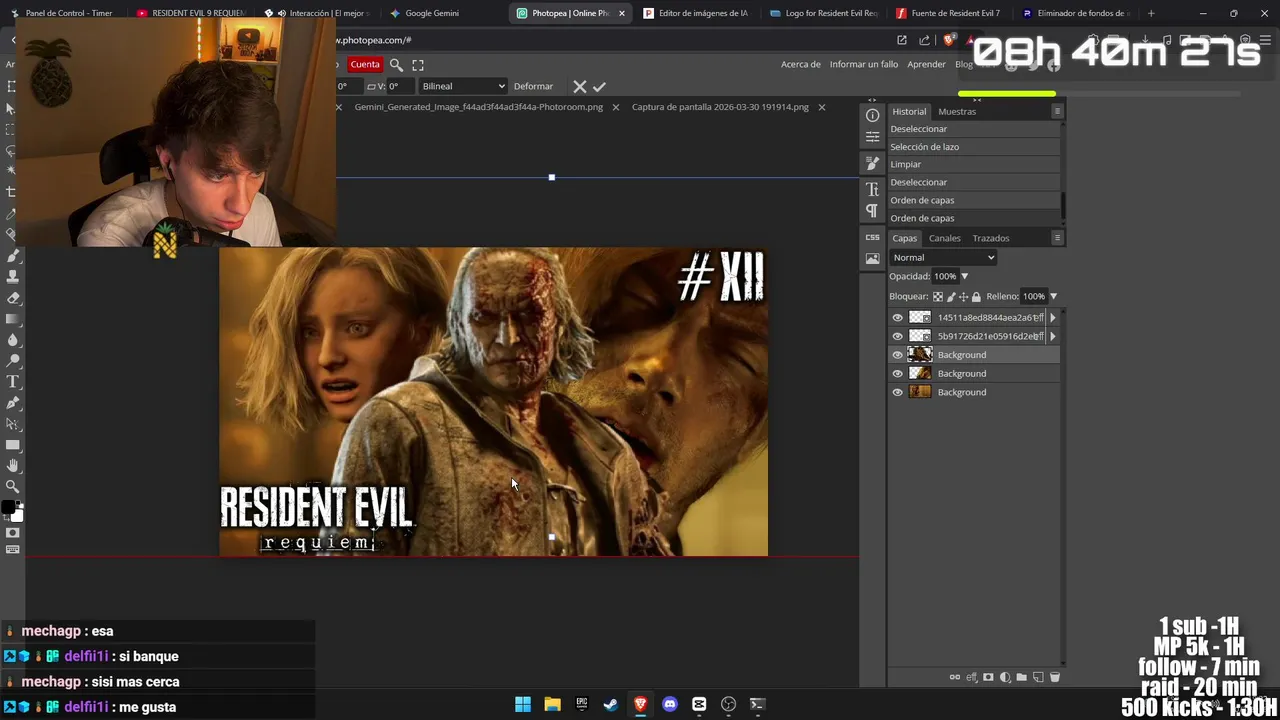Image resolution: width=1280 pixels, height=720 pixels.
Task: Select the Rectangle Select tool
Action: (11, 130)
